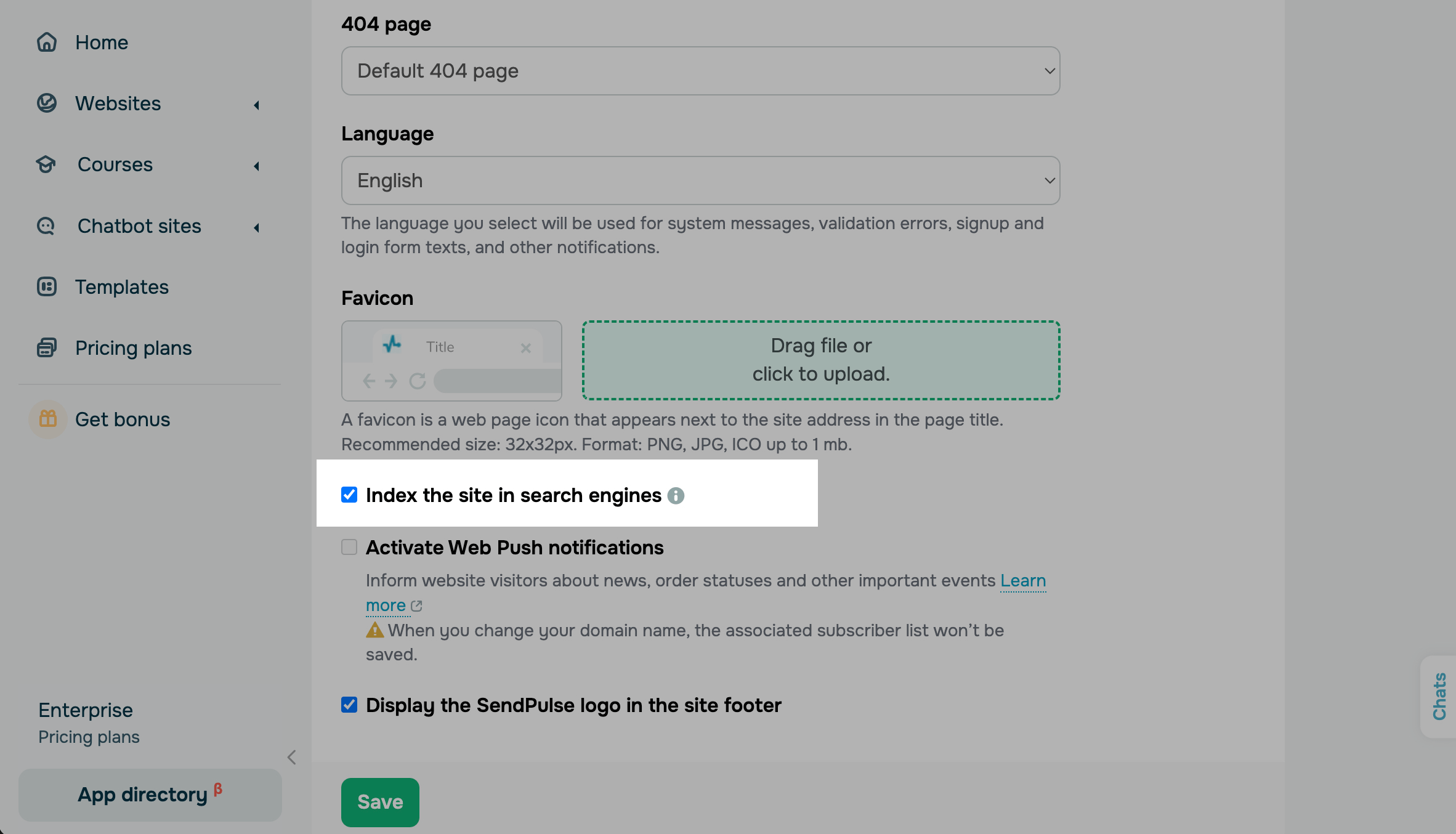Click the info icon beside search engines option
This screenshot has height=834, width=1456.
676,496
